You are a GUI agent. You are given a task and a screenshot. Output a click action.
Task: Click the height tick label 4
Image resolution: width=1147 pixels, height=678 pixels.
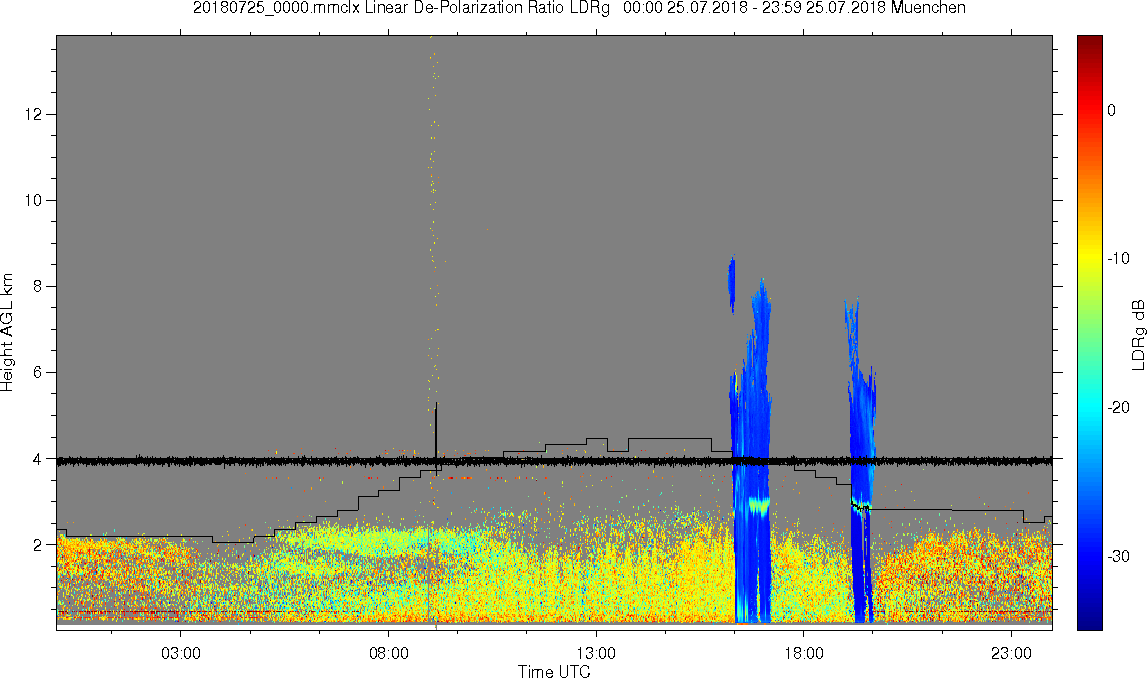pos(37,459)
